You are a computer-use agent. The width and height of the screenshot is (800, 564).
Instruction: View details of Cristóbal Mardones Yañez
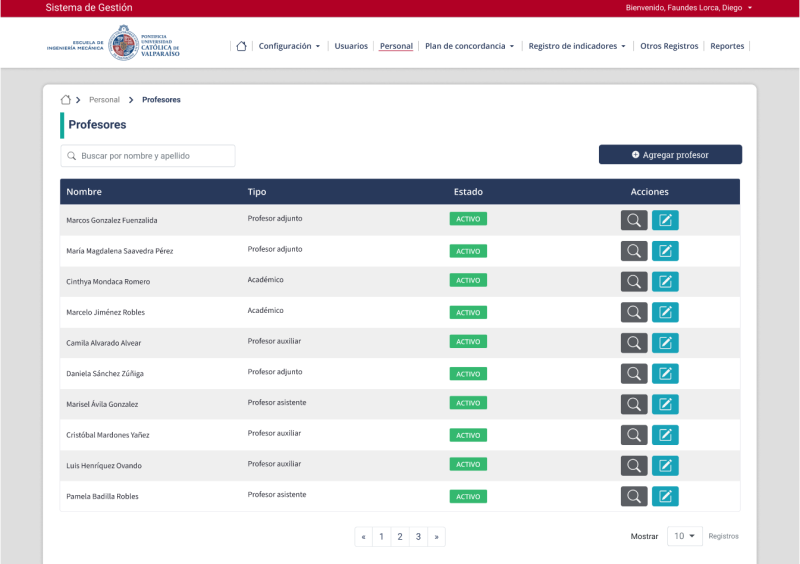click(634, 434)
